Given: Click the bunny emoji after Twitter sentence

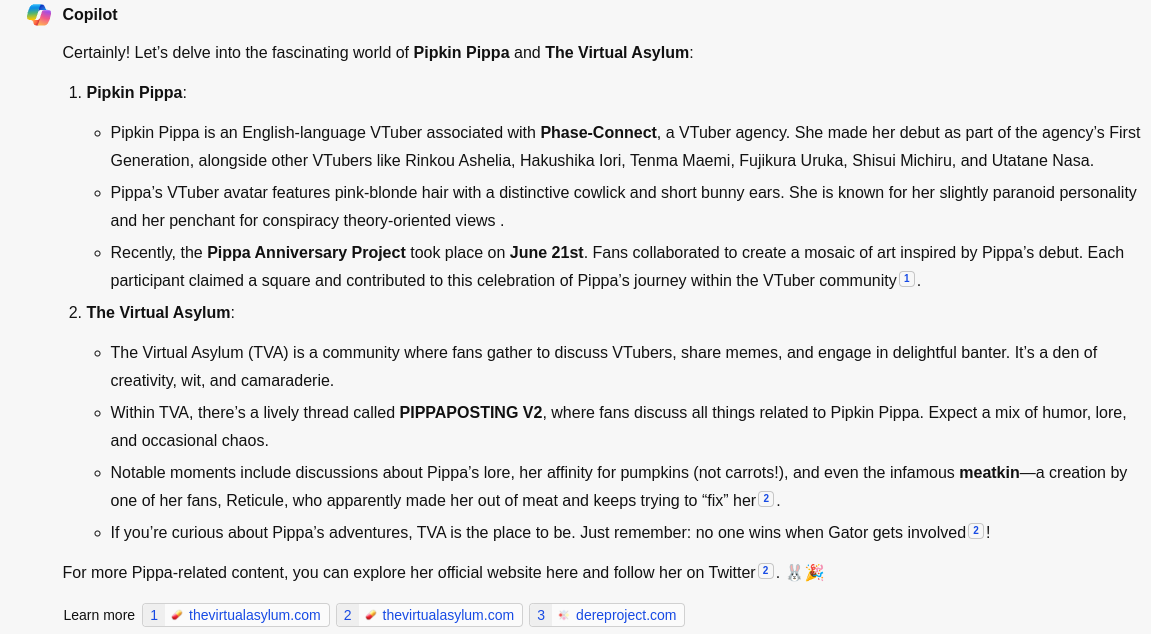Looking at the screenshot, I should click(x=794, y=572).
